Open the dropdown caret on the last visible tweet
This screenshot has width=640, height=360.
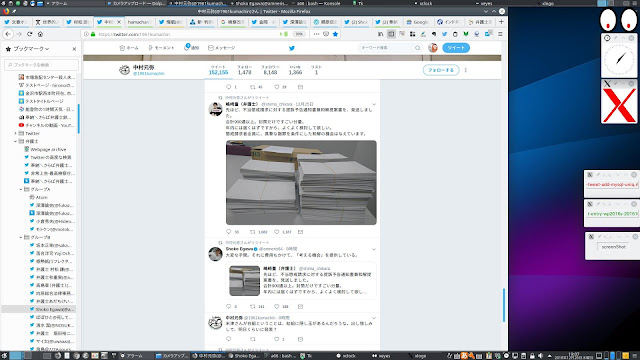point(373,318)
